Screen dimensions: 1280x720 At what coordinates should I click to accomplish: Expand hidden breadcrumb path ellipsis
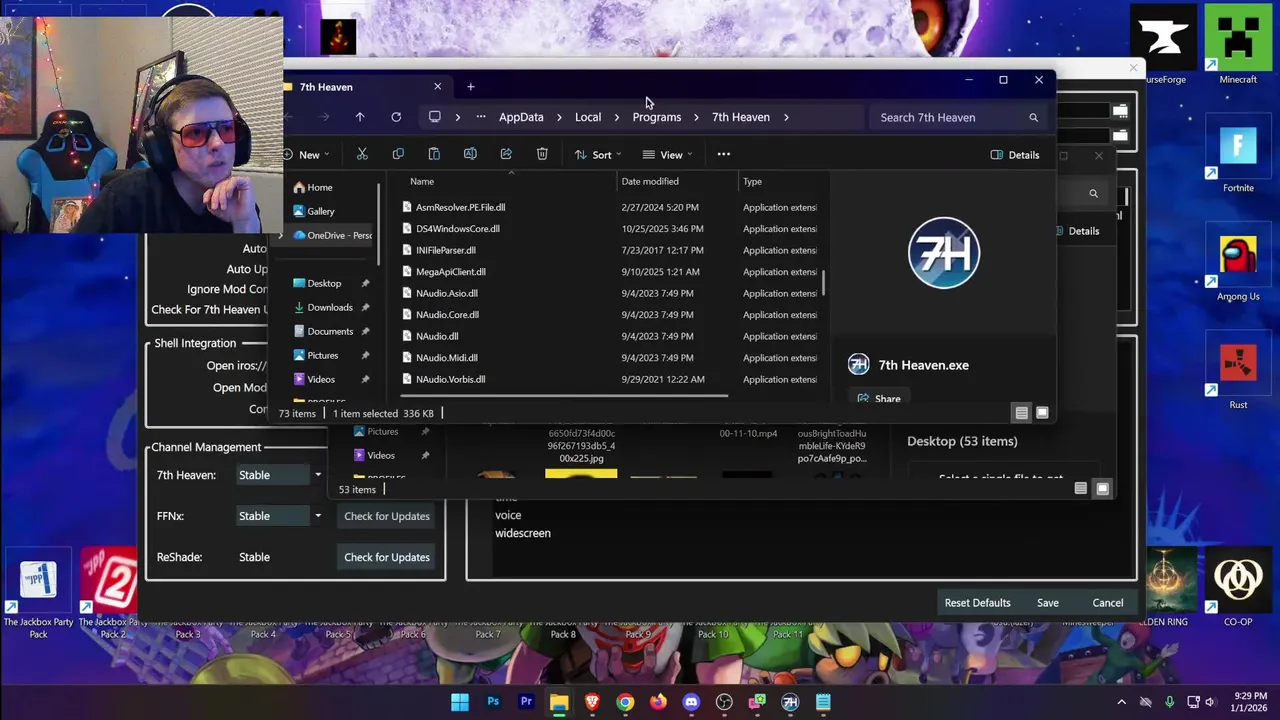(x=481, y=117)
